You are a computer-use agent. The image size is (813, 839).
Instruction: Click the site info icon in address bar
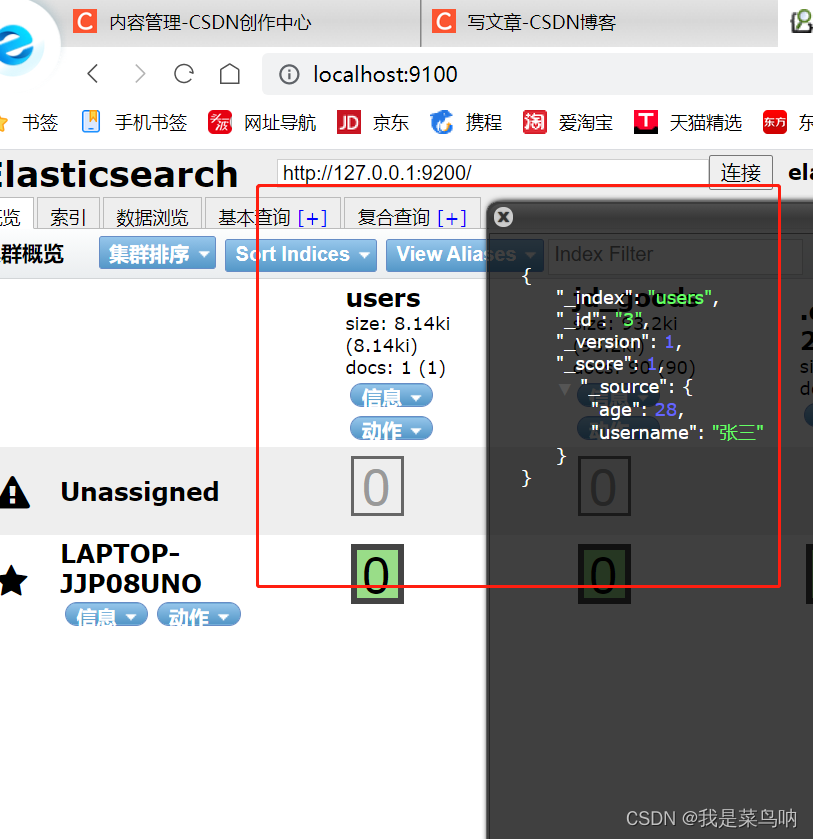point(289,74)
